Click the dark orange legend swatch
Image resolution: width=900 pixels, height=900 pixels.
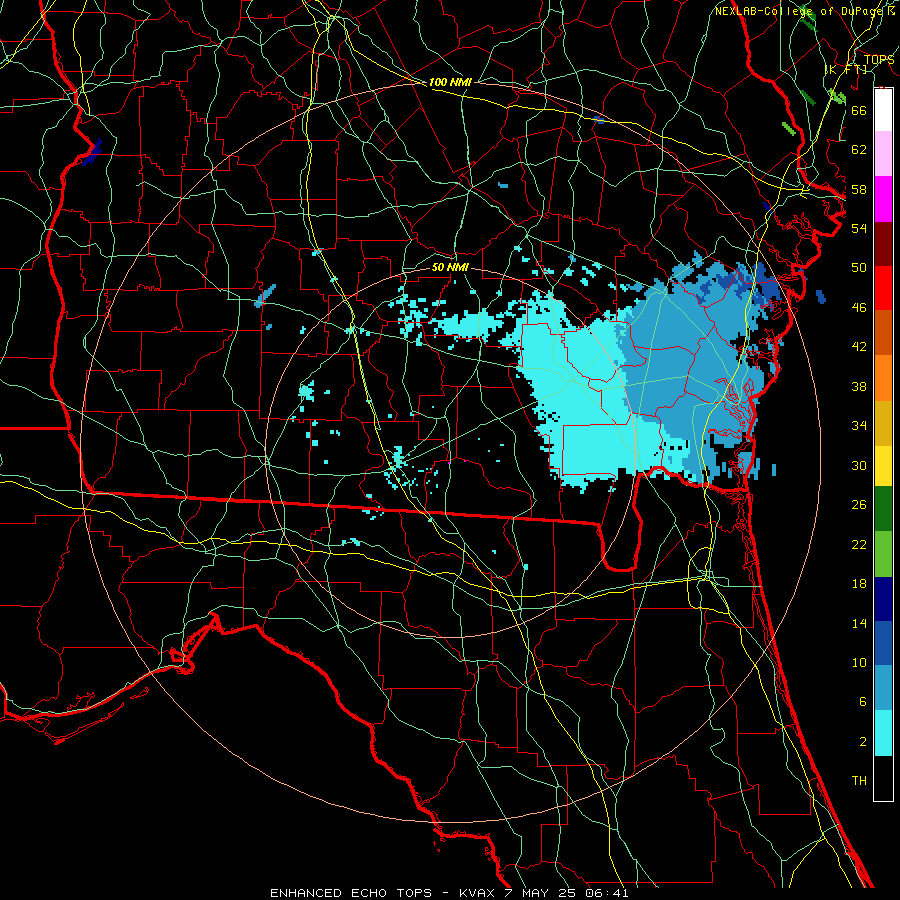[883, 332]
